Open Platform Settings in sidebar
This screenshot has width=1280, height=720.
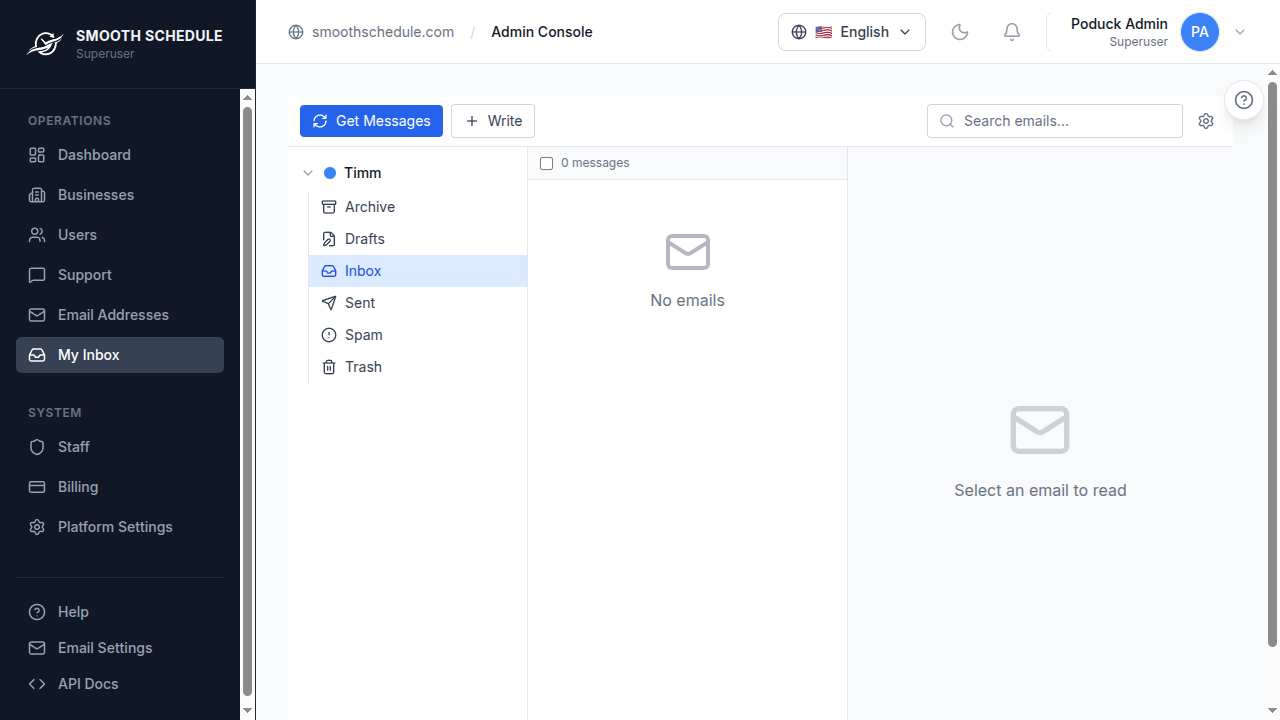[115, 527]
